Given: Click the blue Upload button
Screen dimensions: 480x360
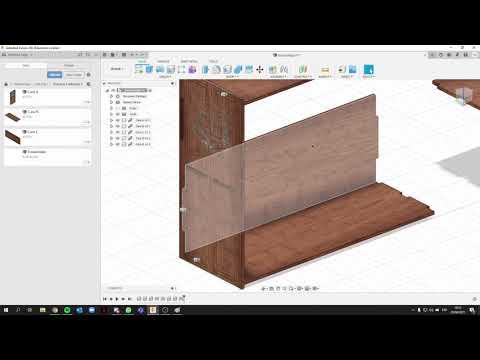Looking at the screenshot, I should click(x=54, y=75).
